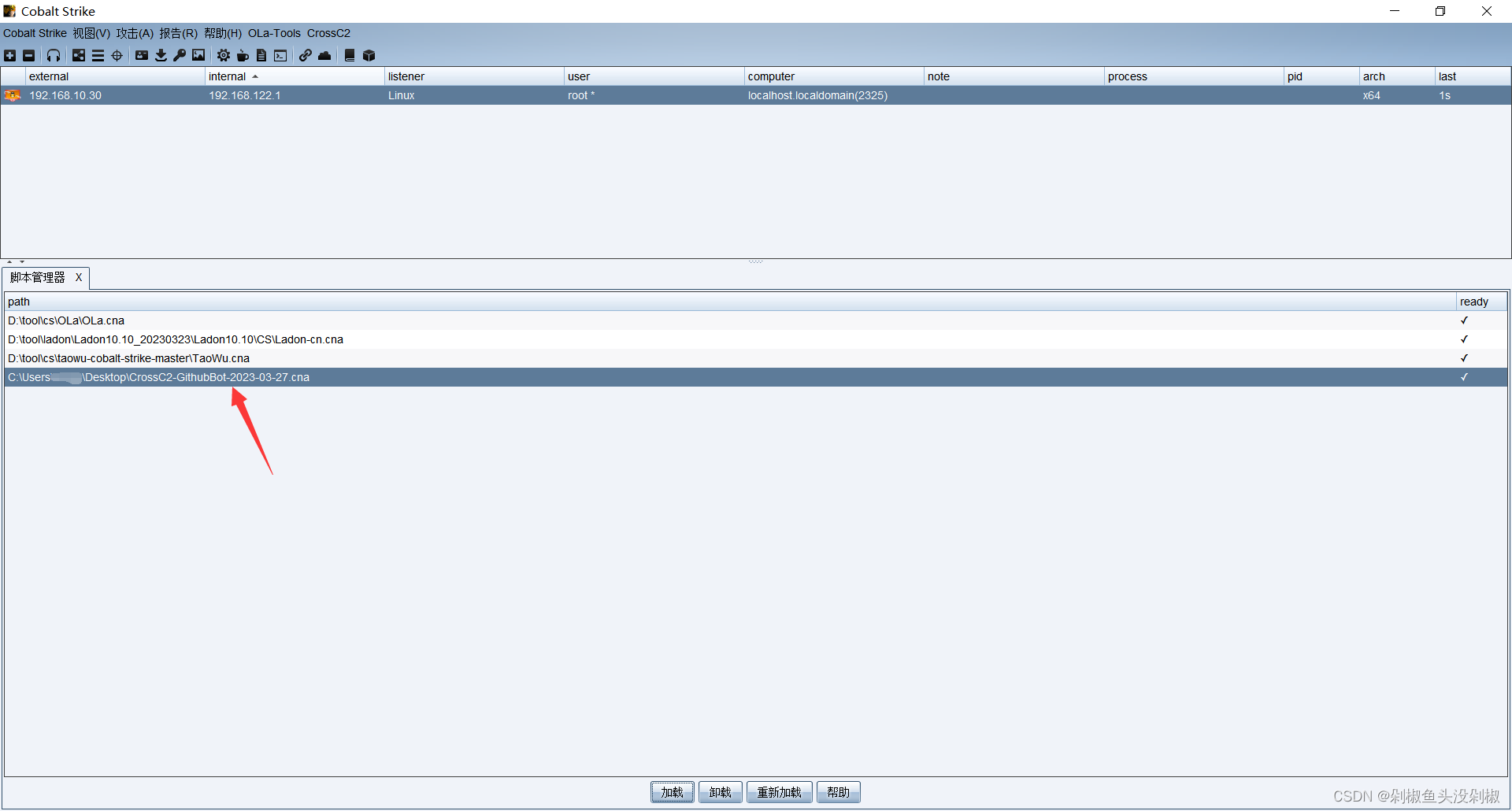The height and width of the screenshot is (811, 1512).
Task: Open downloaded files via download icon
Action: (161, 55)
